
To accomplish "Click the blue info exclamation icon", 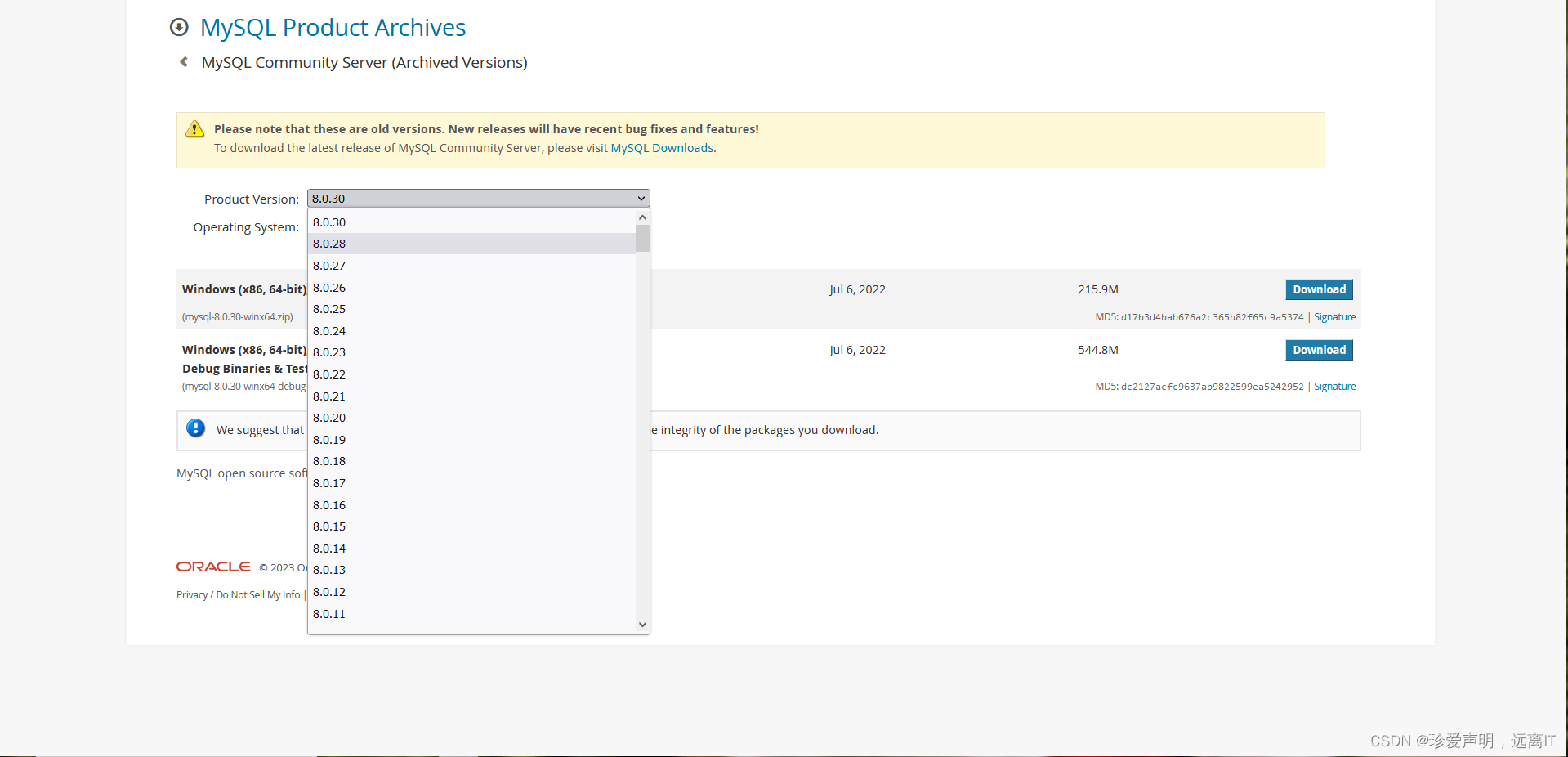I will pos(196,428).
